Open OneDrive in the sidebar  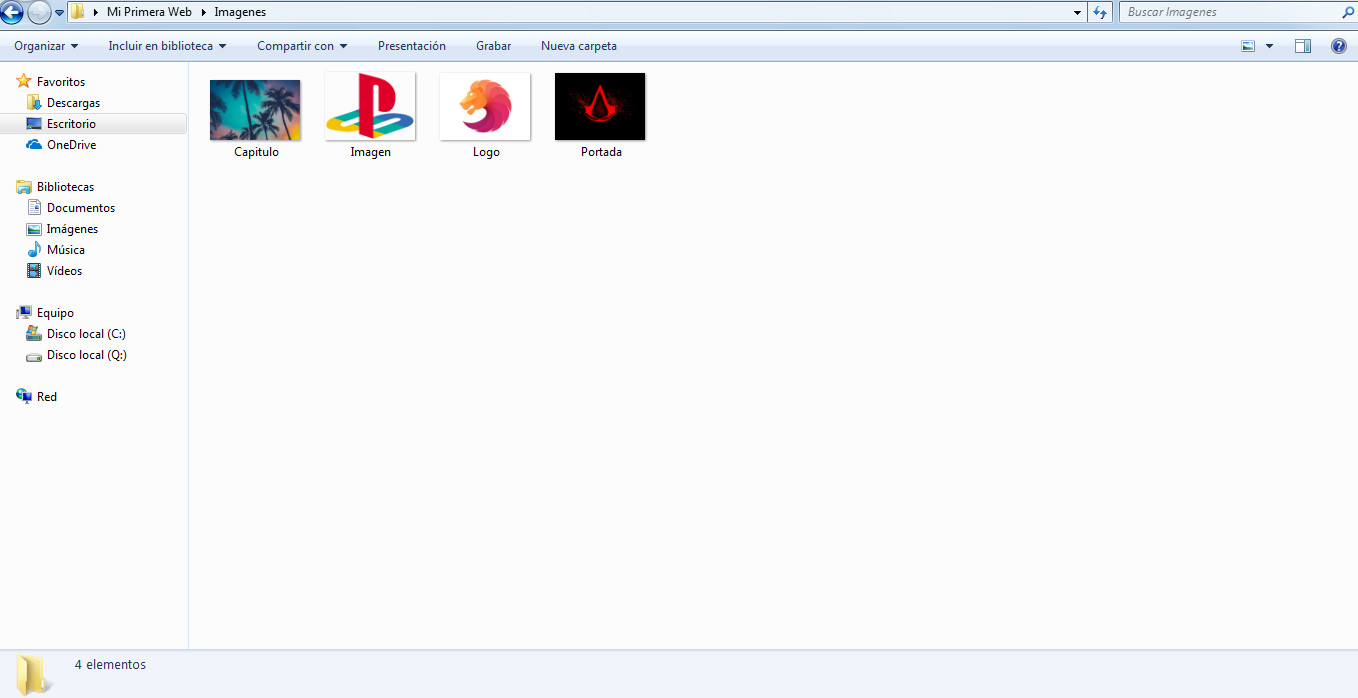coord(71,145)
